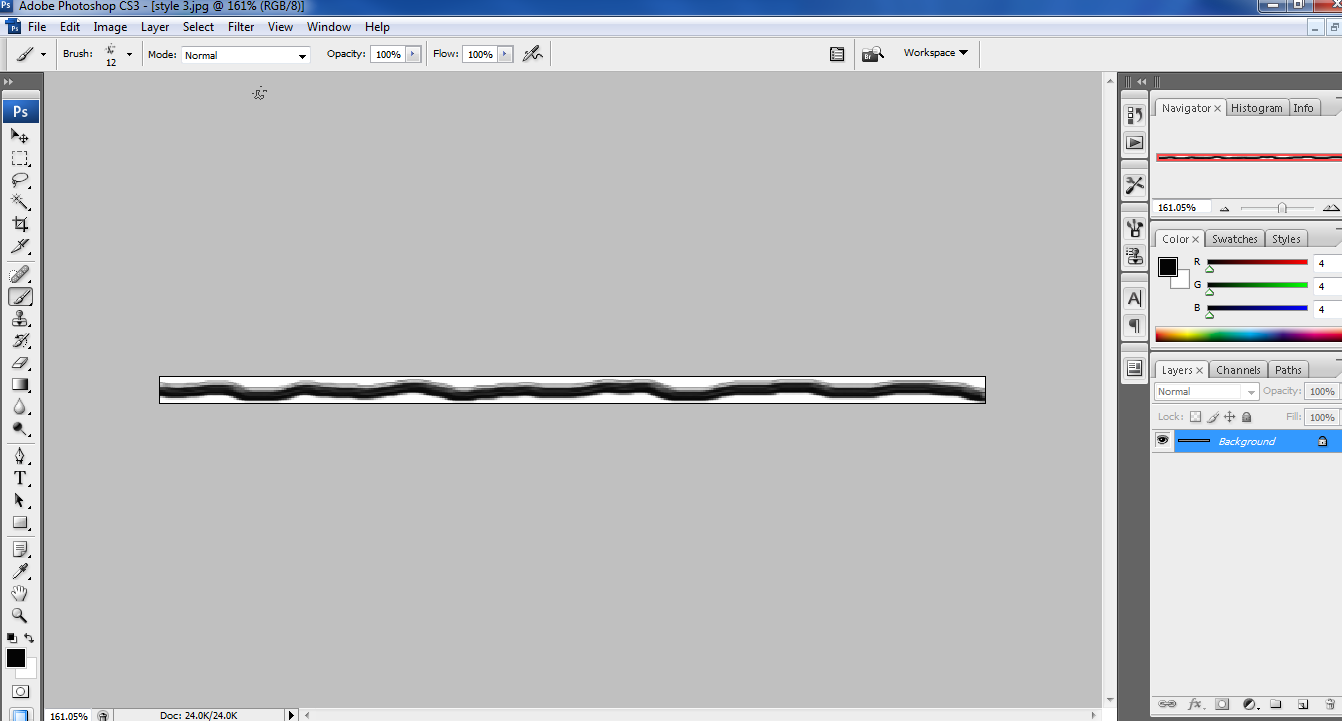1342x721 pixels.
Task: Select the Horizontal Type tool
Action: (20, 478)
